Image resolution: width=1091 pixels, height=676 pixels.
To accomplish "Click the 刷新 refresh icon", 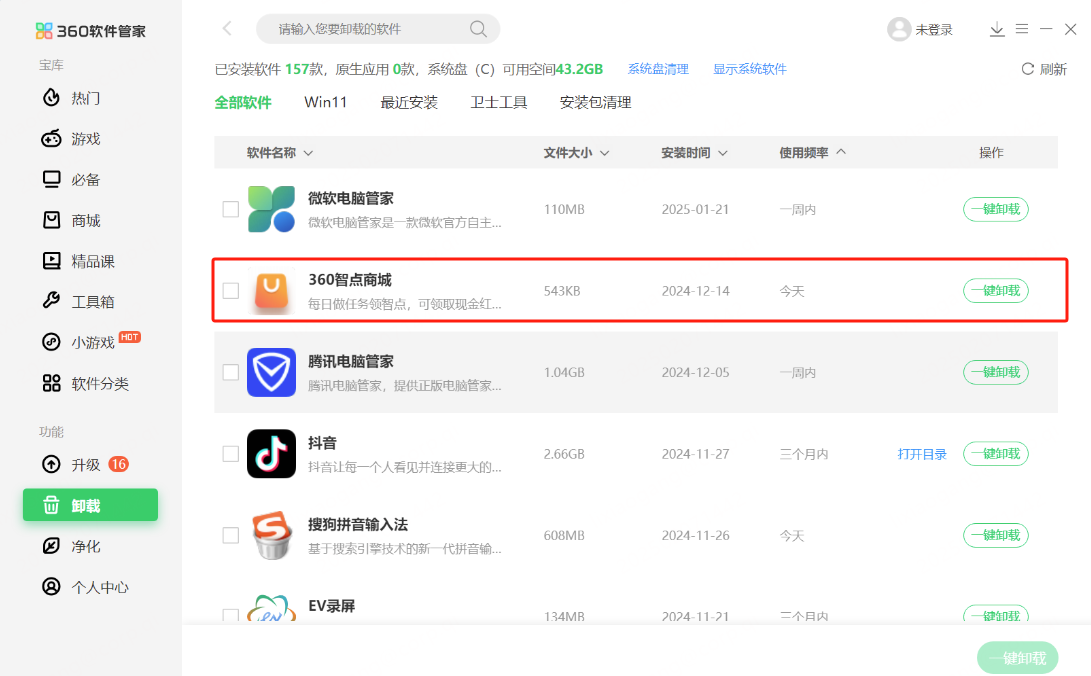I will click(1028, 69).
